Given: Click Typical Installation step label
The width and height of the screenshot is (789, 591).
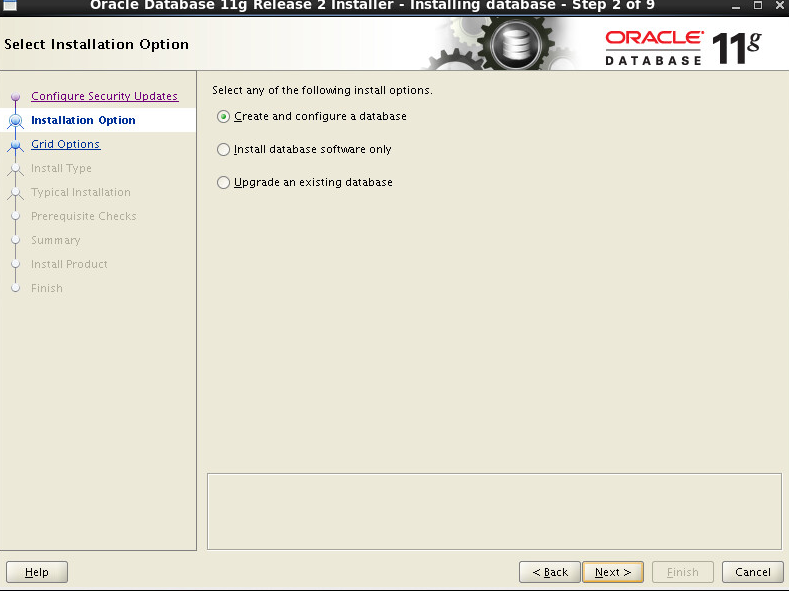Looking at the screenshot, I should point(81,192).
